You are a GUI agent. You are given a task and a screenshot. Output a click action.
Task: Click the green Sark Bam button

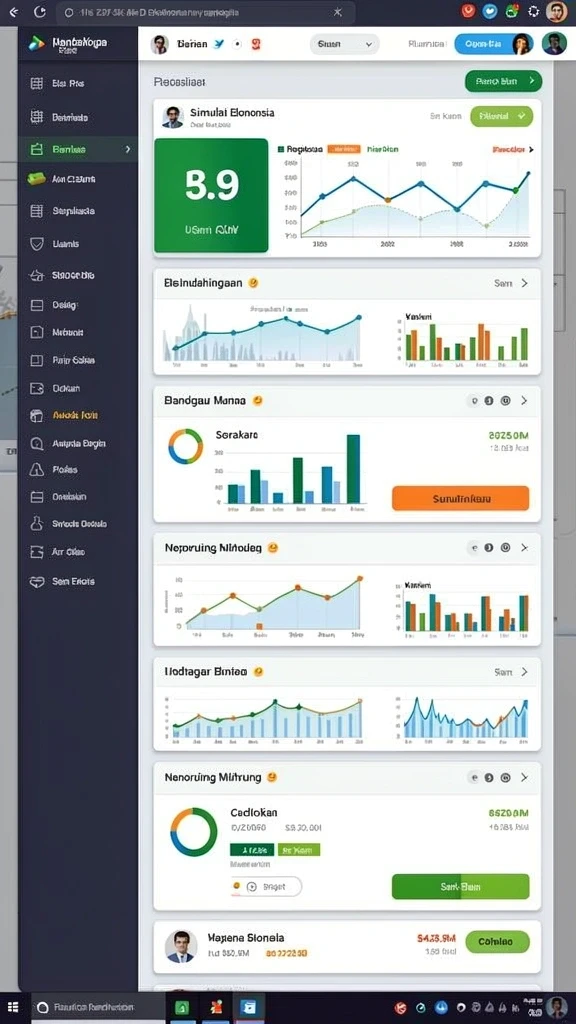[460, 886]
